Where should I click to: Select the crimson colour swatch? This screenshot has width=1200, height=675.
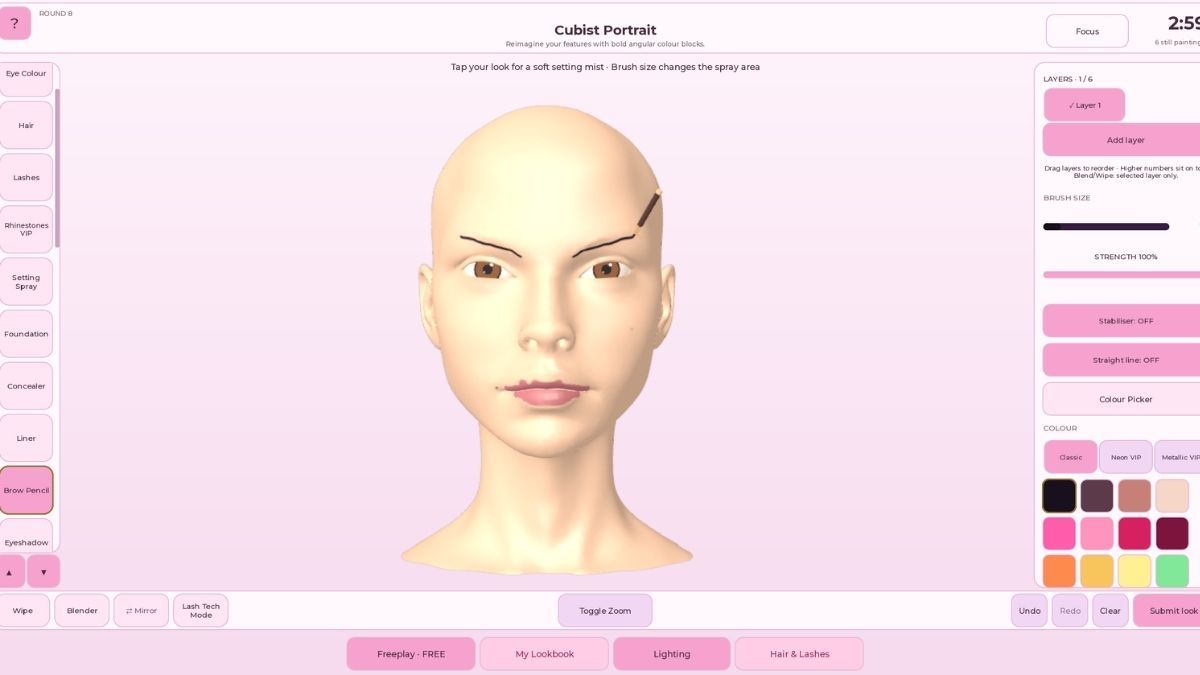coord(1135,533)
